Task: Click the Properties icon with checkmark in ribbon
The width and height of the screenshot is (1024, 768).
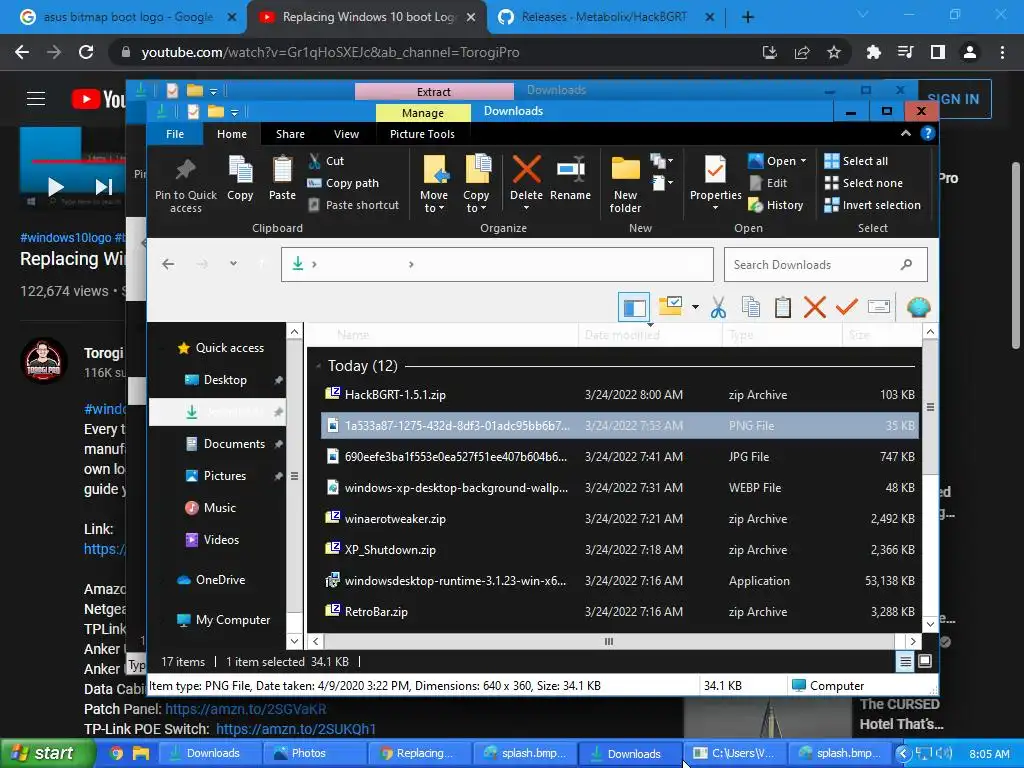Action: (715, 171)
